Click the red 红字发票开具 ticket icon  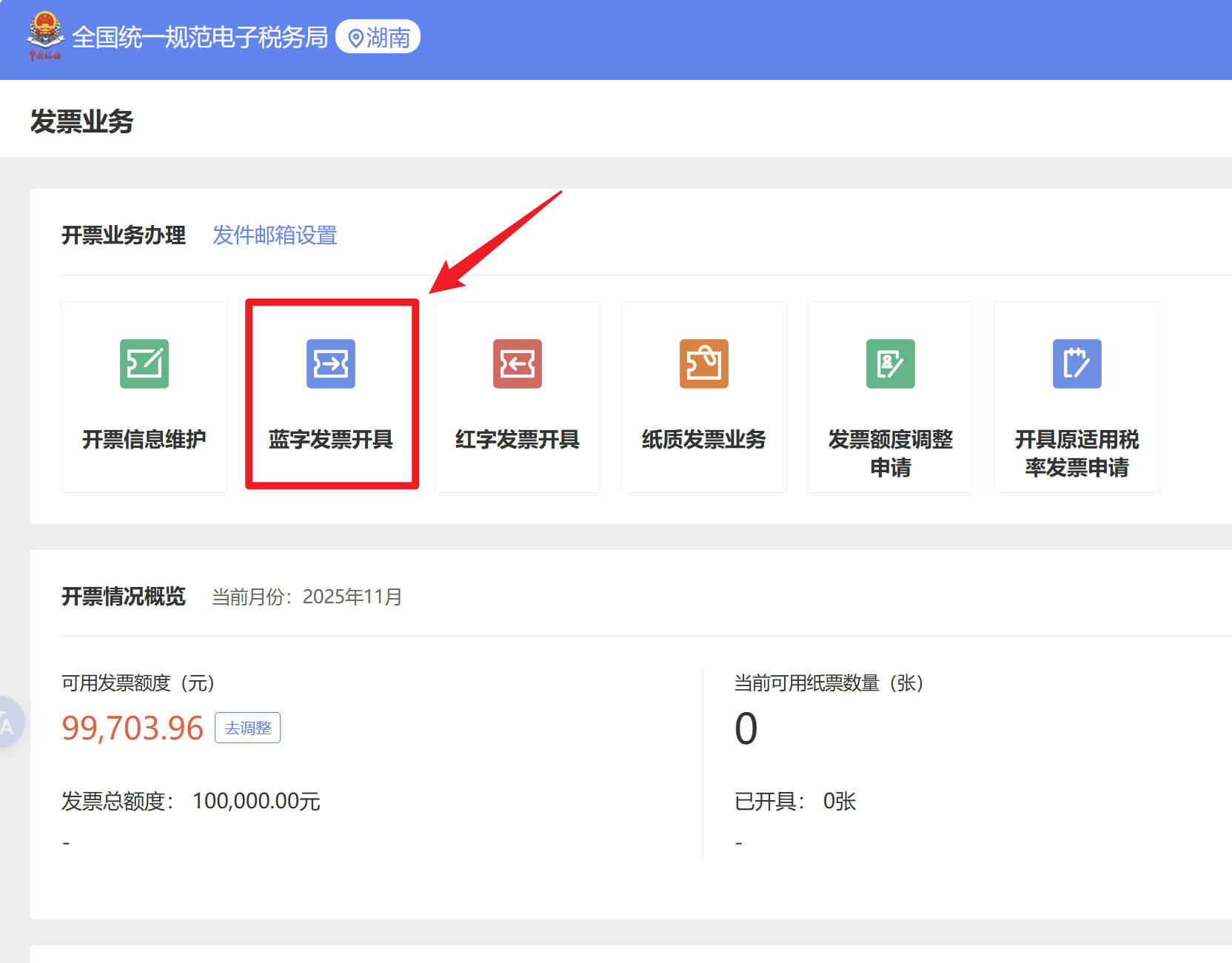[x=518, y=363]
